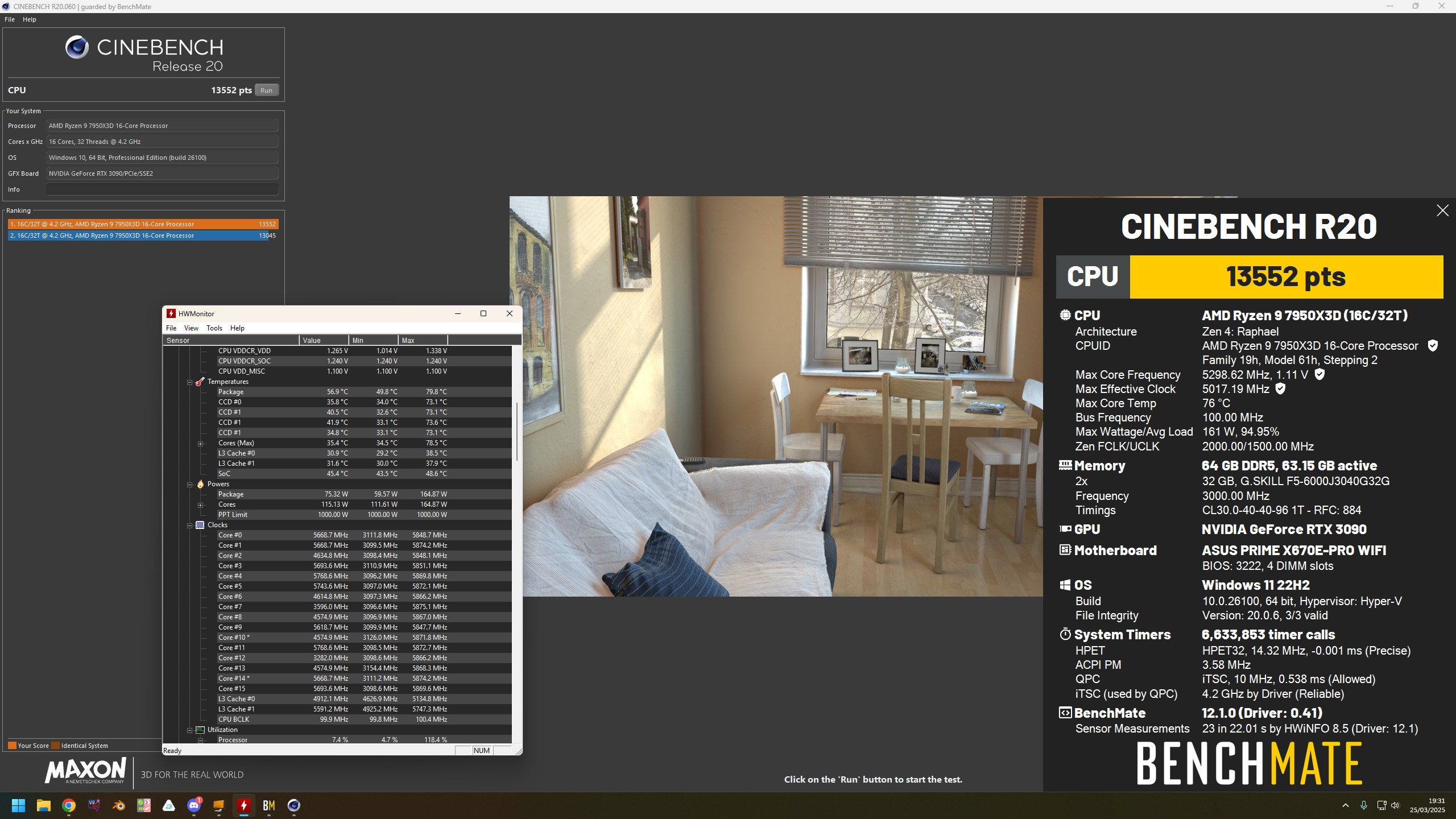Viewport: 1456px width, 819px height.
Task: Click the Value column header in HWMonitor
Action: pos(324,340)
